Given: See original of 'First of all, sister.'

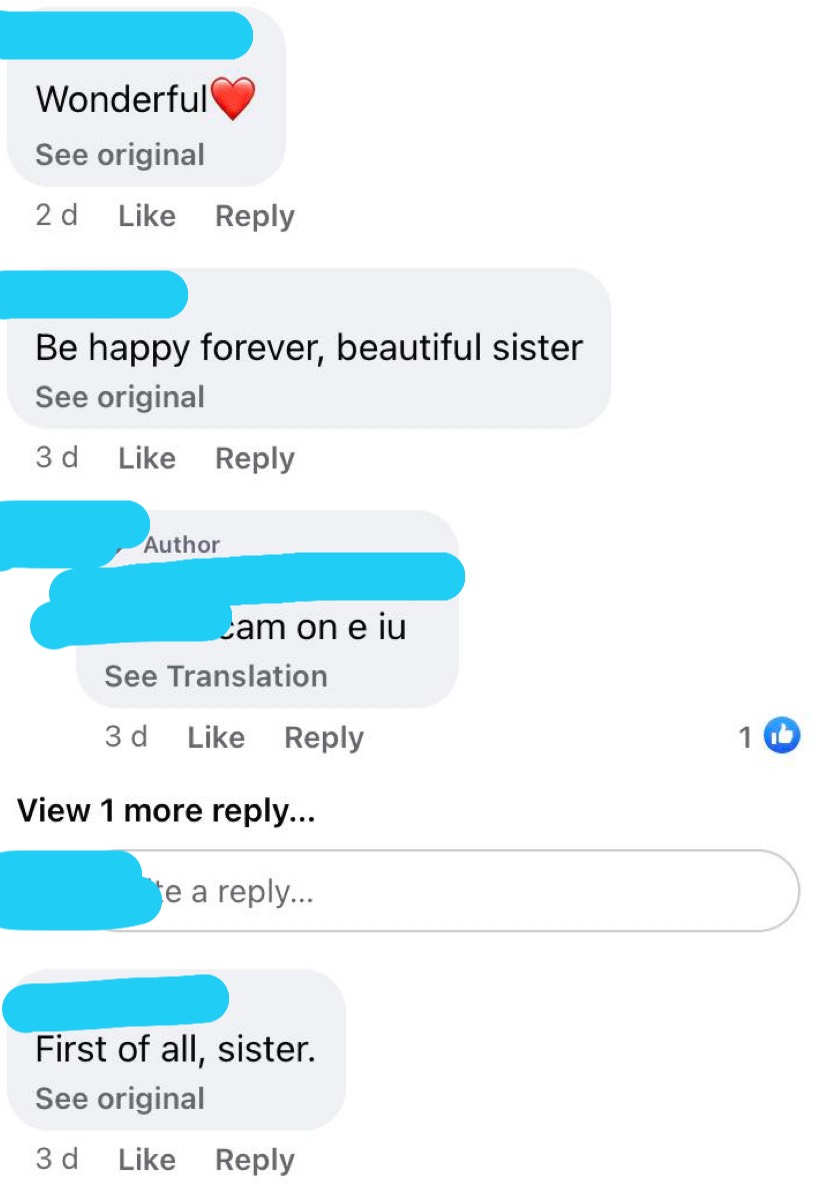Looking at the screenshot, I should coord(120,1099).
